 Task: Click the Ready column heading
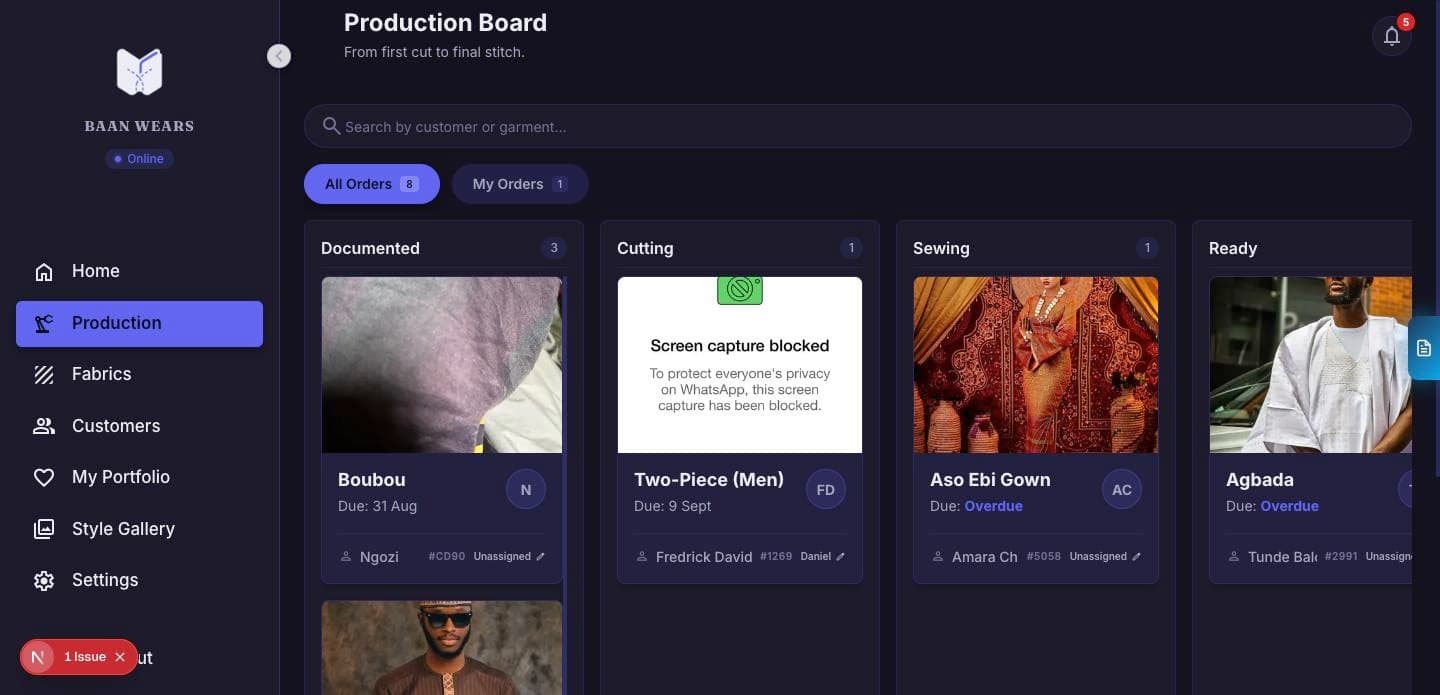pyautogui.click(x=1233, y=248)
